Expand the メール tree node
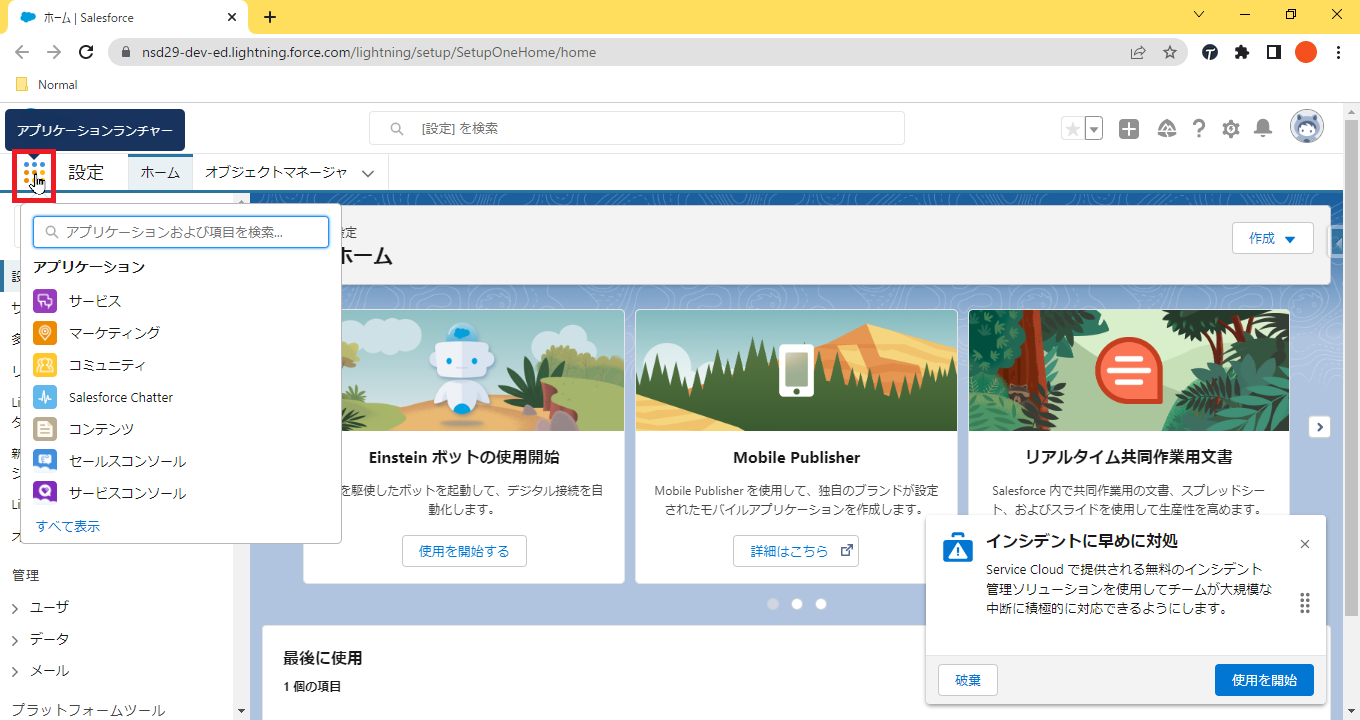The width and height of the screenshot is (1360, 720). click(x=15, y=671)
